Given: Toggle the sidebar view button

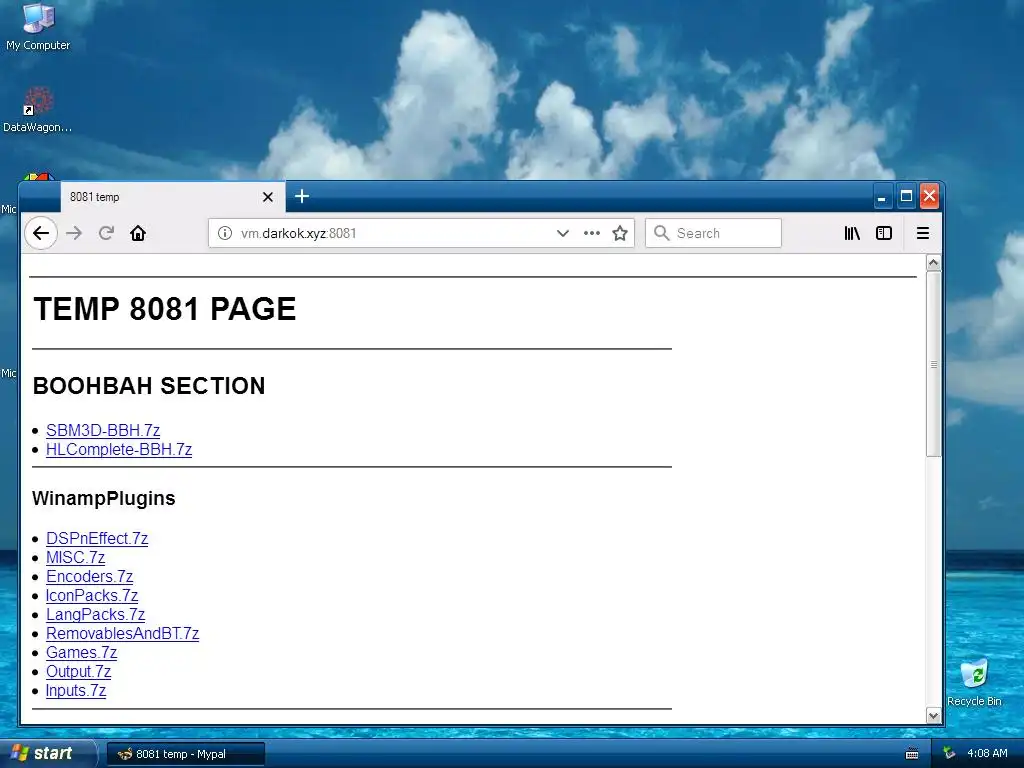Looking at the screenshot, I should [884, 233].
